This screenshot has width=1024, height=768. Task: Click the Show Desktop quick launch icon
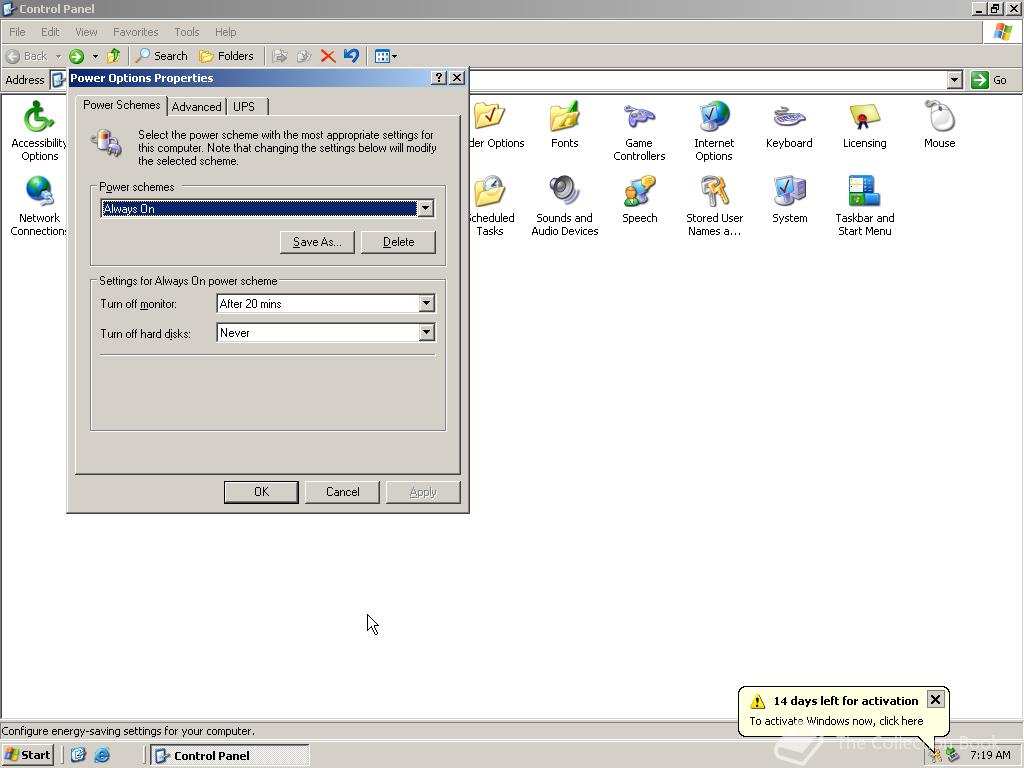tap(78, 755)
